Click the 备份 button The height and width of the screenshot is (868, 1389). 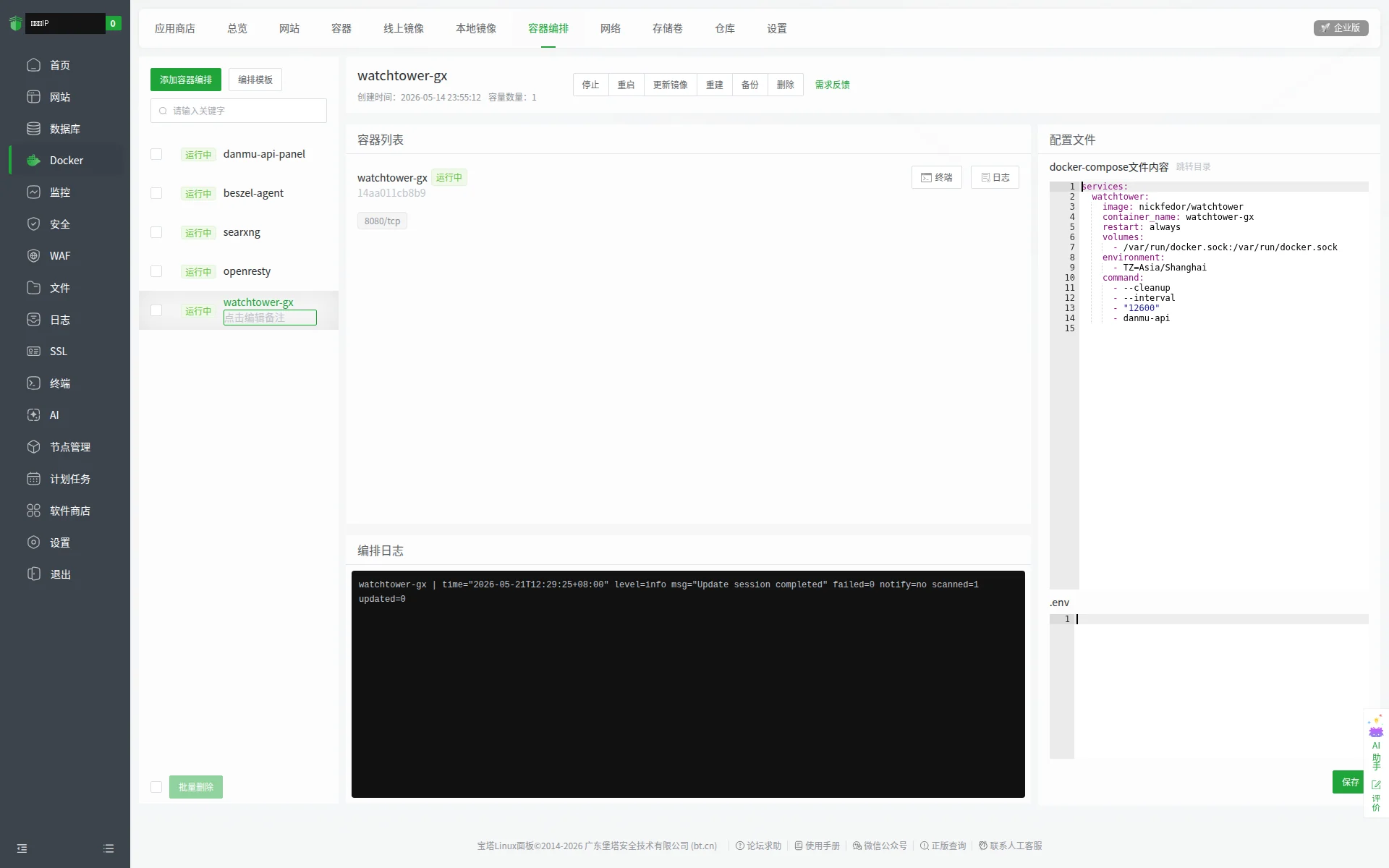[750, 85]
